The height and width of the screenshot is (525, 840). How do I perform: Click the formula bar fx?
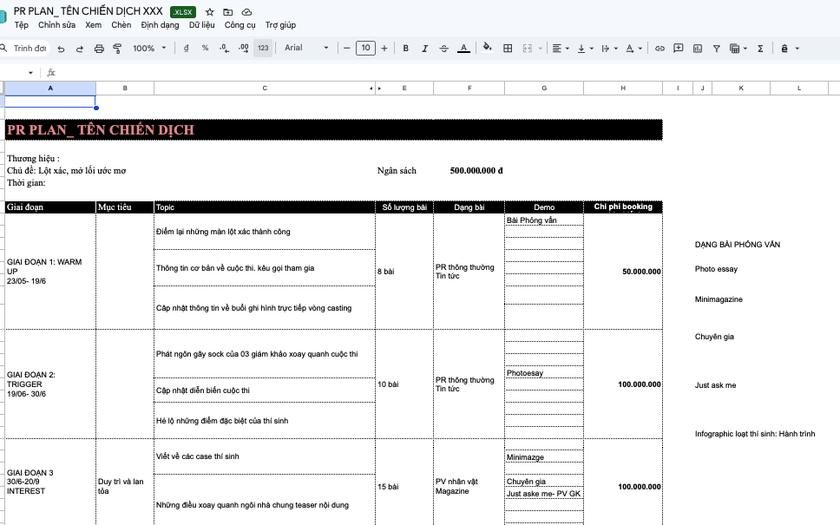[x=51, y=72]
